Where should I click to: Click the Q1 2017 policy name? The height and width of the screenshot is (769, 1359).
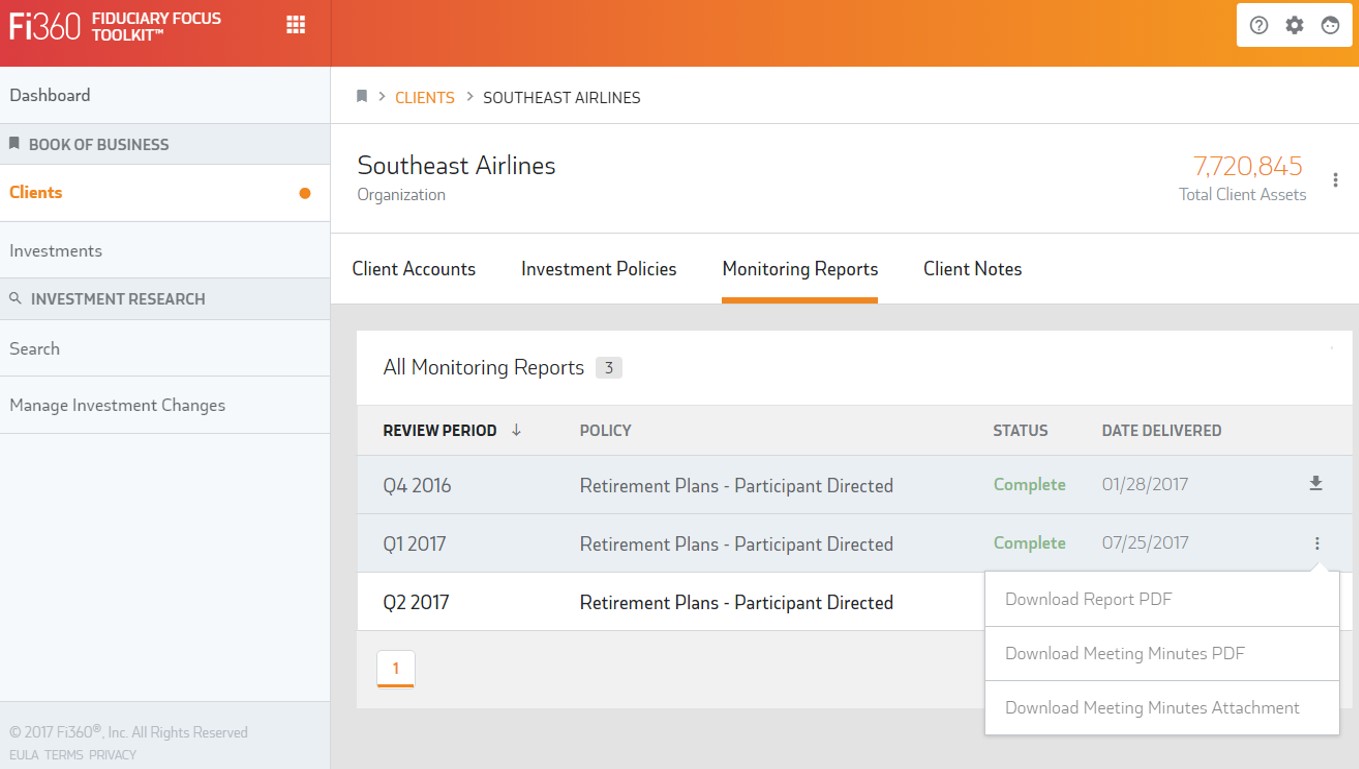pos(737,544)
